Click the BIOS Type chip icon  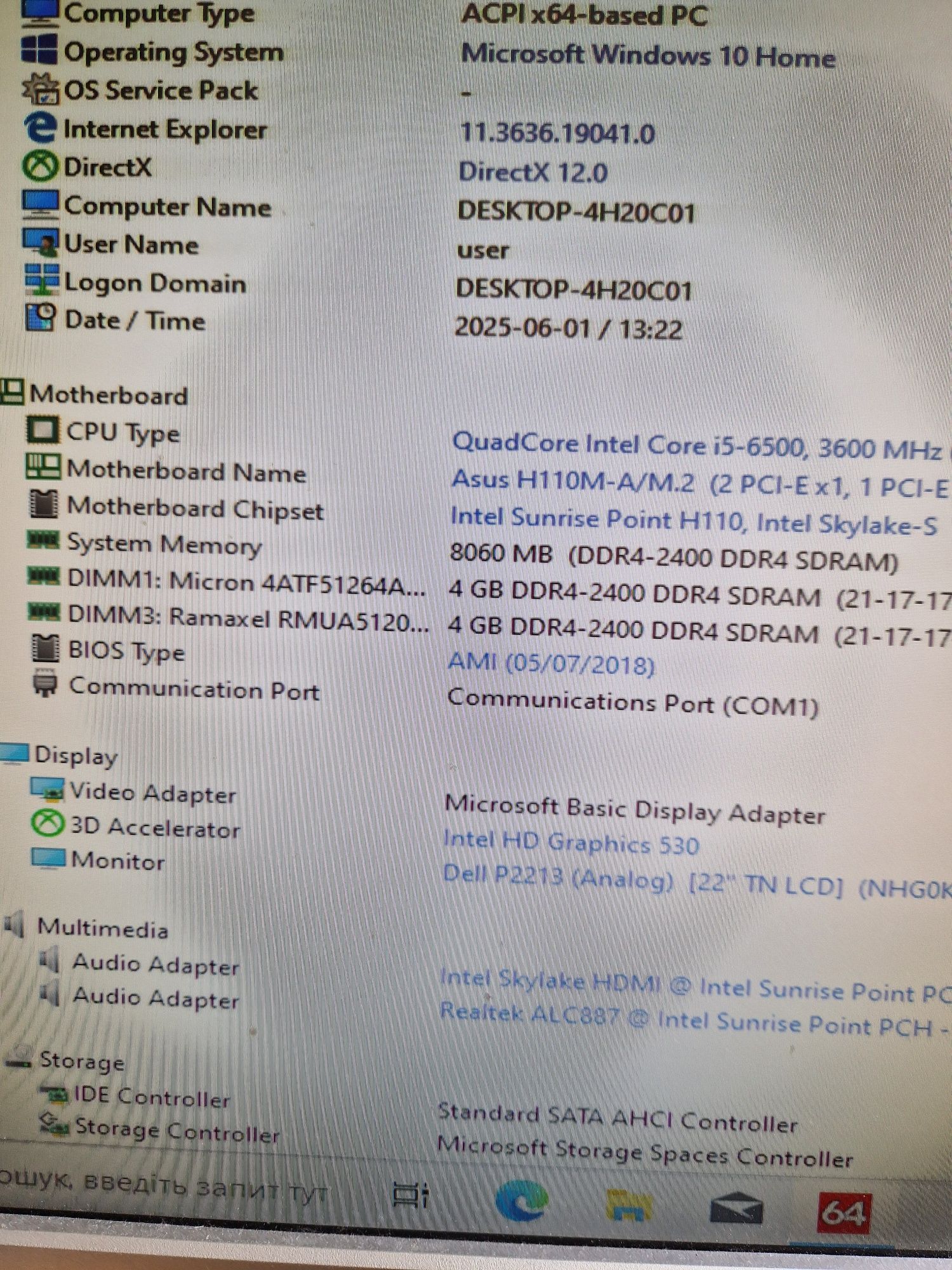click(46, 647)
